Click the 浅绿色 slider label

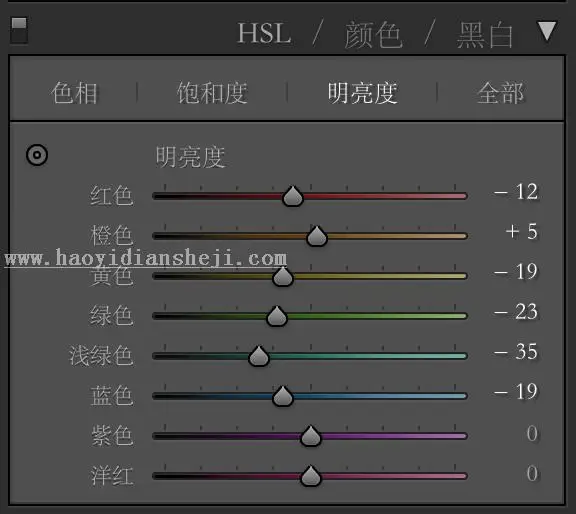(x=101, y=356)
